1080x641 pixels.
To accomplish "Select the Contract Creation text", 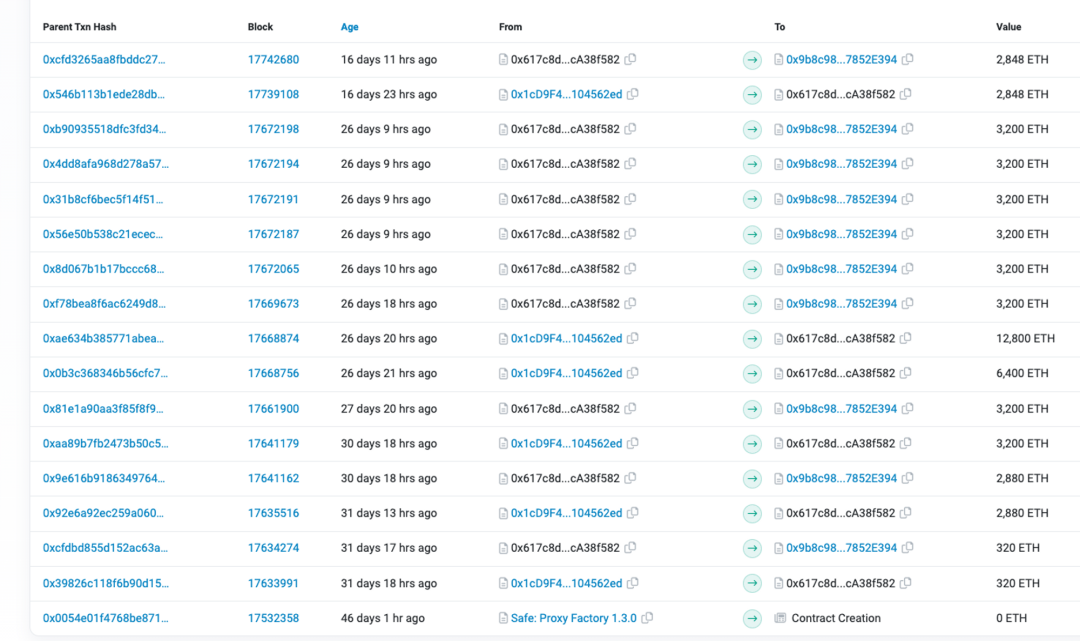I will tap(836, 618).
